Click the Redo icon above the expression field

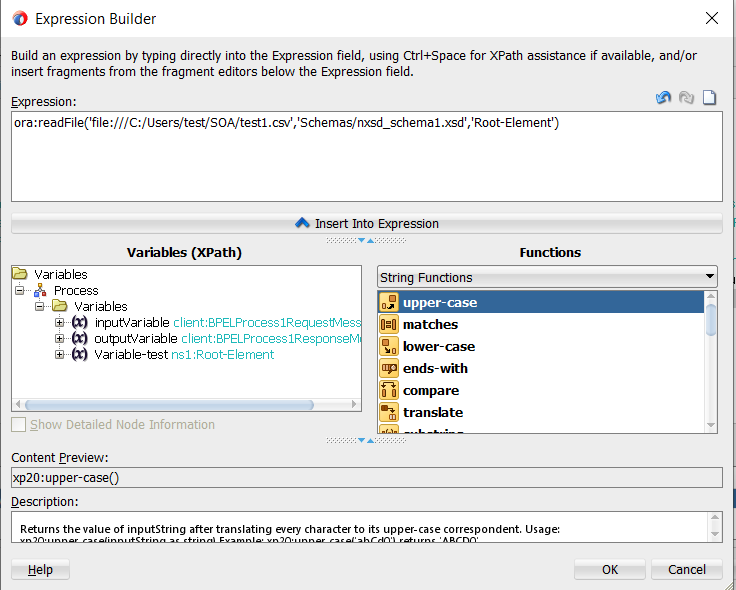[x=686, y=98]
